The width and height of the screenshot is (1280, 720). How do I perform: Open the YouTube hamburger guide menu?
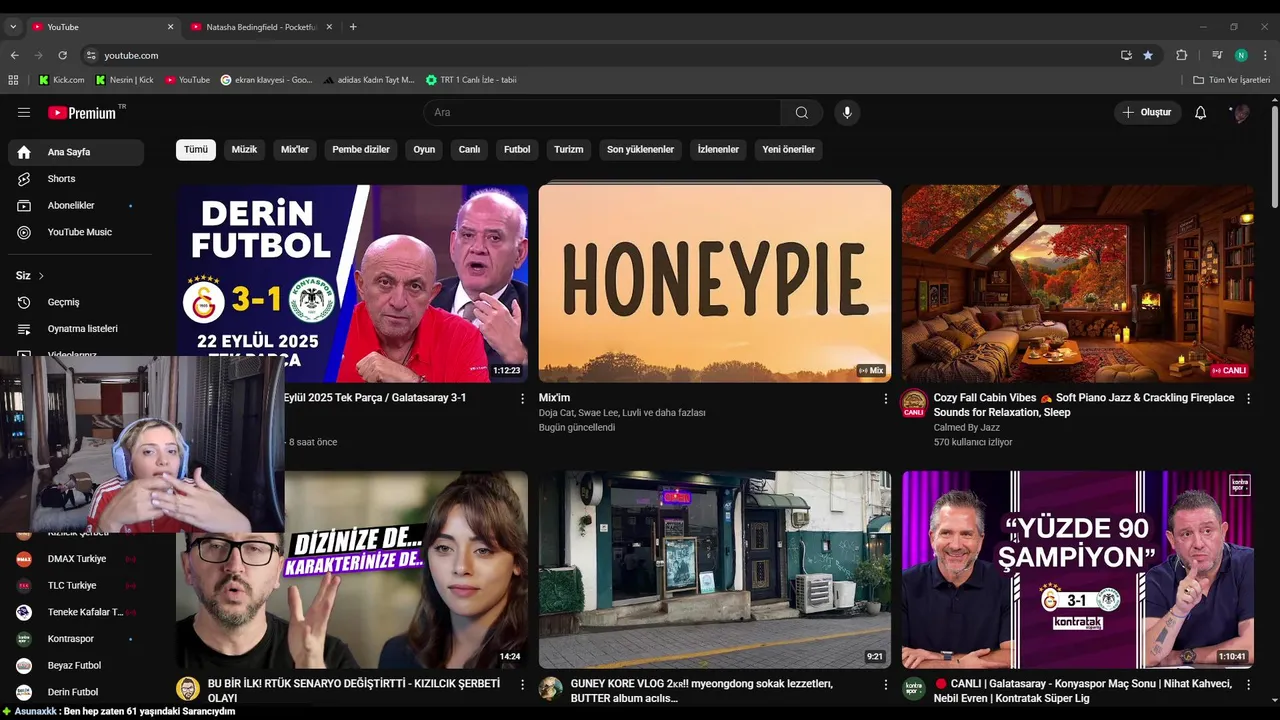tap(24, 112)
